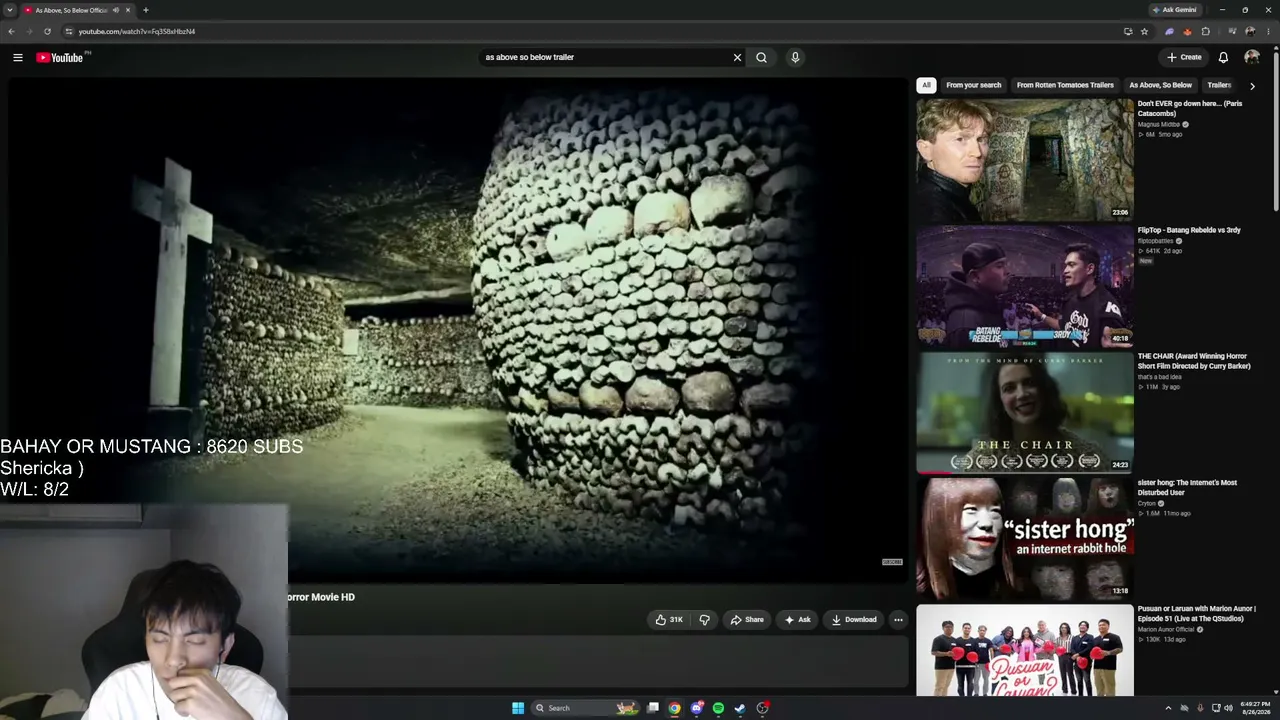Download the video
1280x720 pixels.
click(x=854, y=620)
